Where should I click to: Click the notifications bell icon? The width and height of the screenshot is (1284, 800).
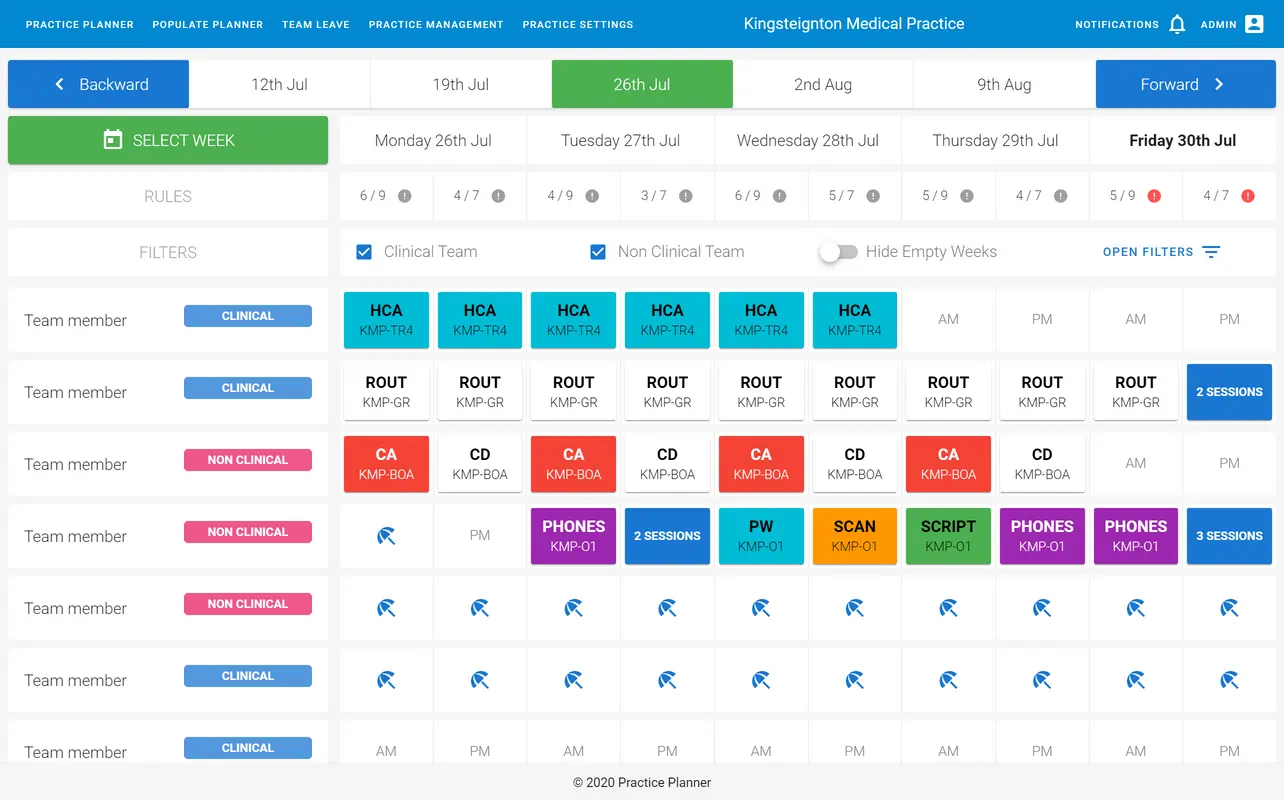(1177, 25)
